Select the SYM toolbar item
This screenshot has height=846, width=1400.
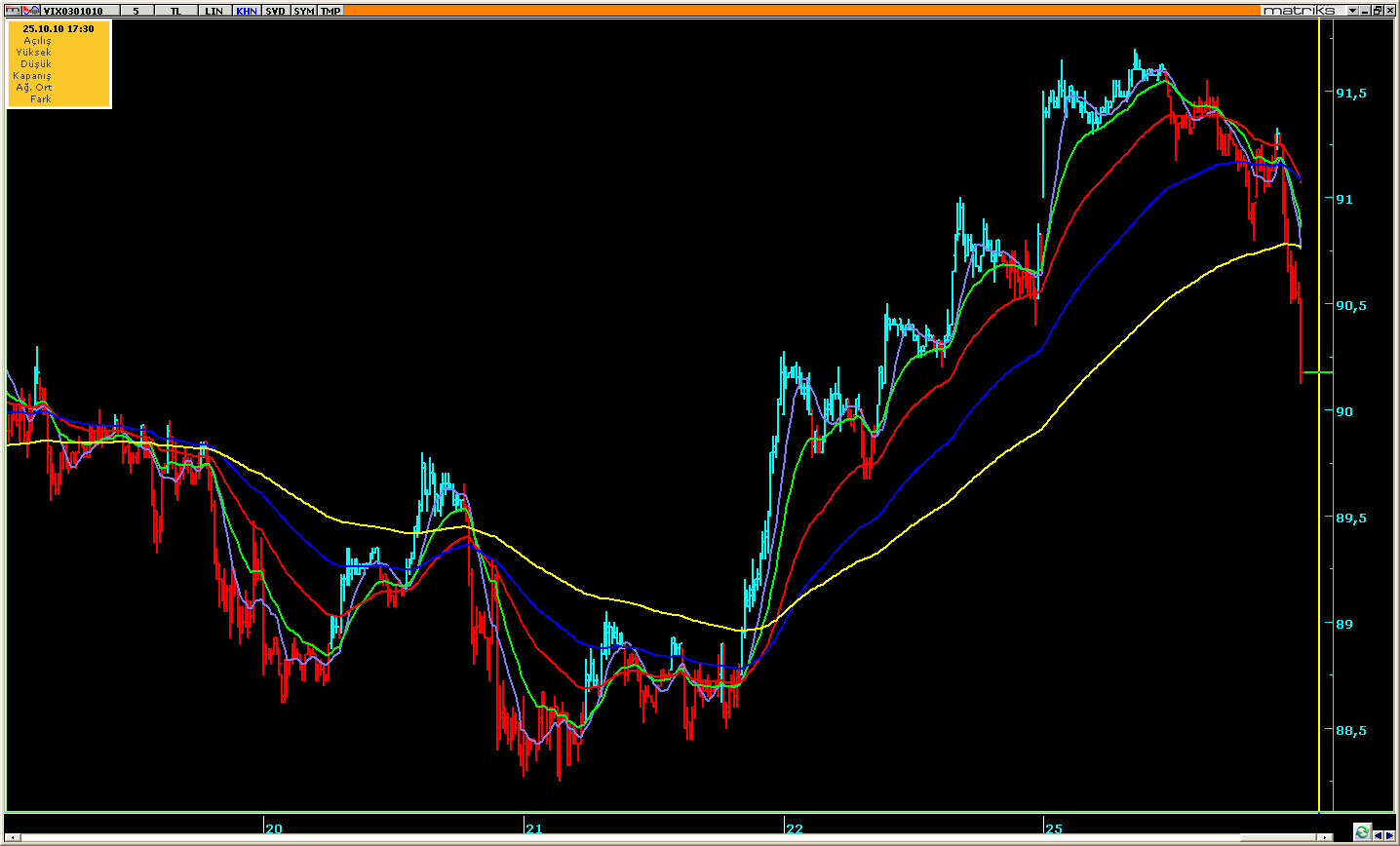click(x=303, y=11)
